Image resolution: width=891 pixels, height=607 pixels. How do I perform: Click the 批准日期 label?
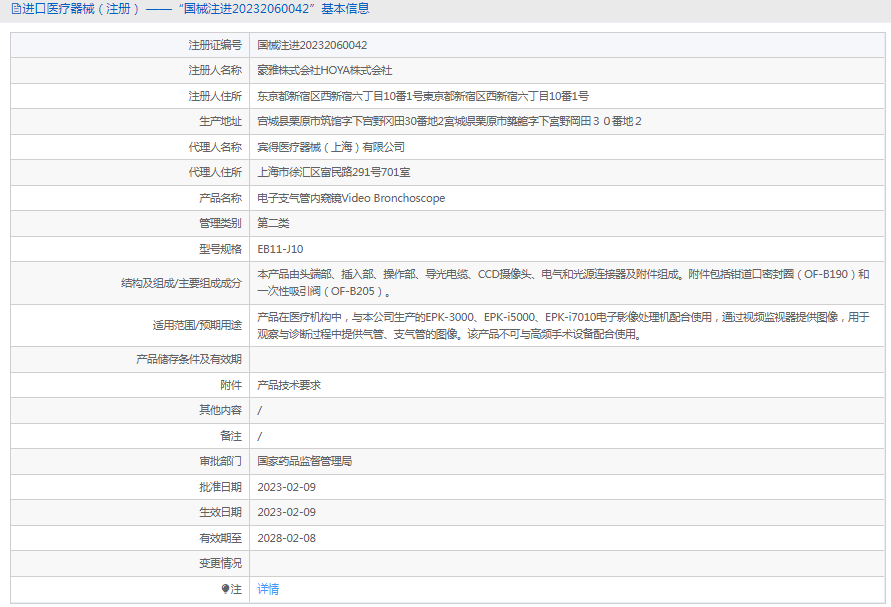220,487
